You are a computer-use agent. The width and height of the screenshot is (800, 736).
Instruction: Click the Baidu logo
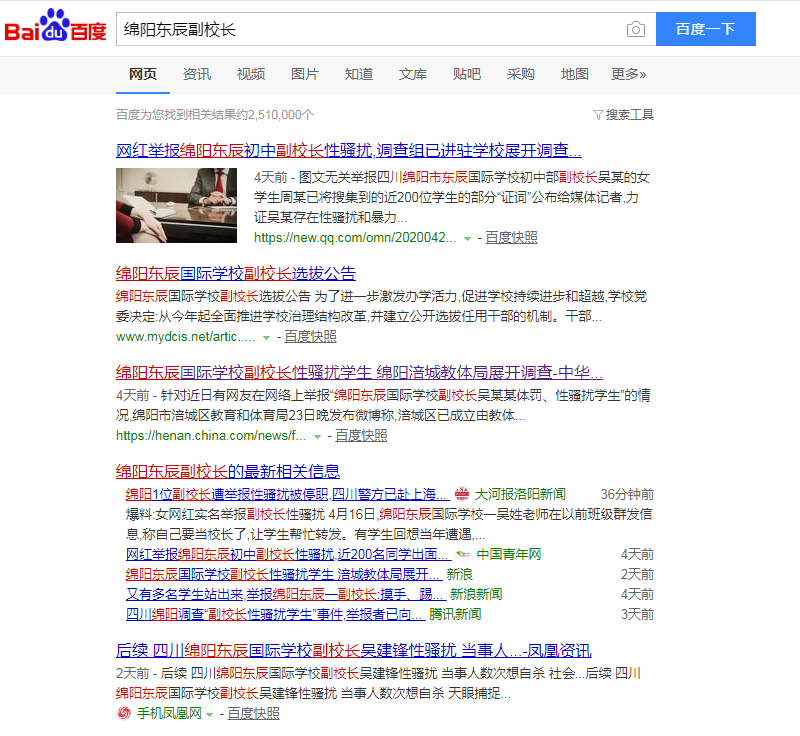55,26
